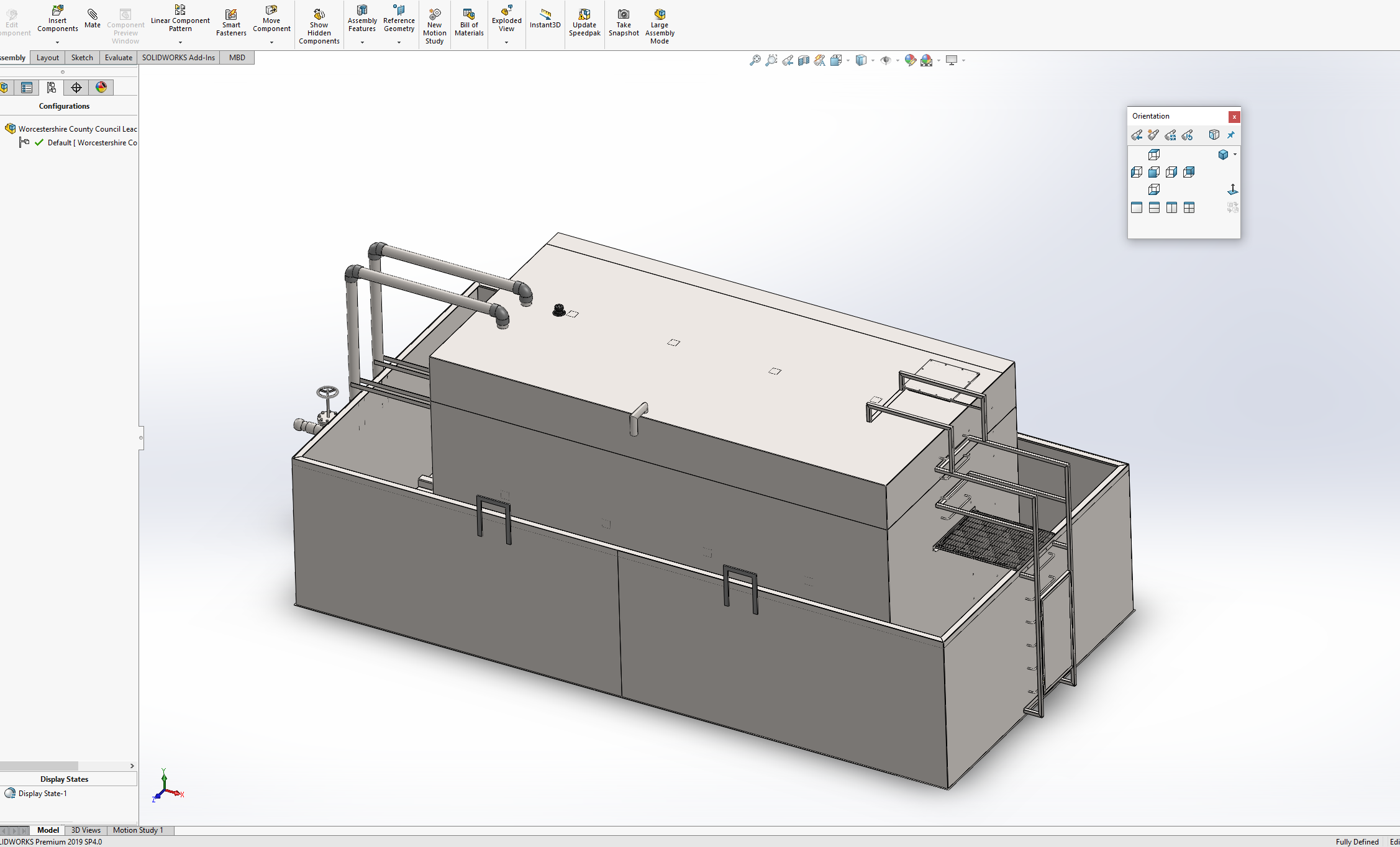The height and width of the screenshot is (847, 1400).
Task: Open view cube dropdown in Orientation panel
Action: point(1235,155)
